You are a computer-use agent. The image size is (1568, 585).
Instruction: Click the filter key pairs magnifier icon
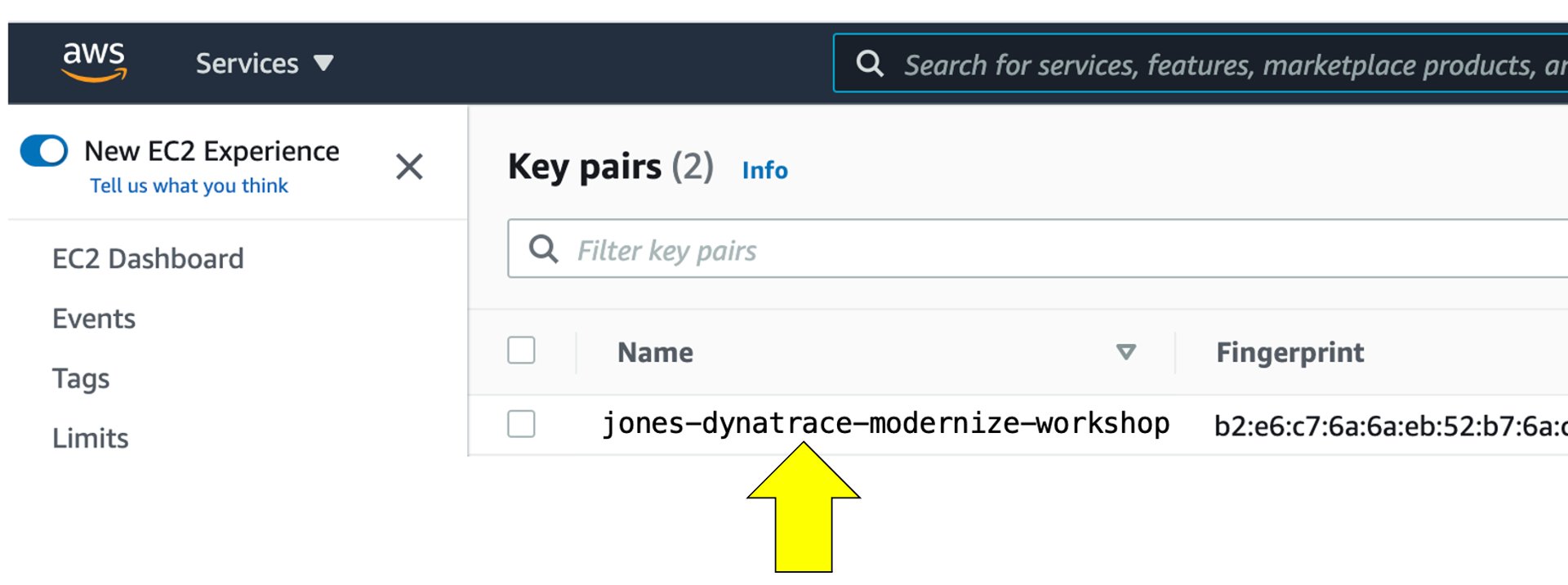(544, 248)
